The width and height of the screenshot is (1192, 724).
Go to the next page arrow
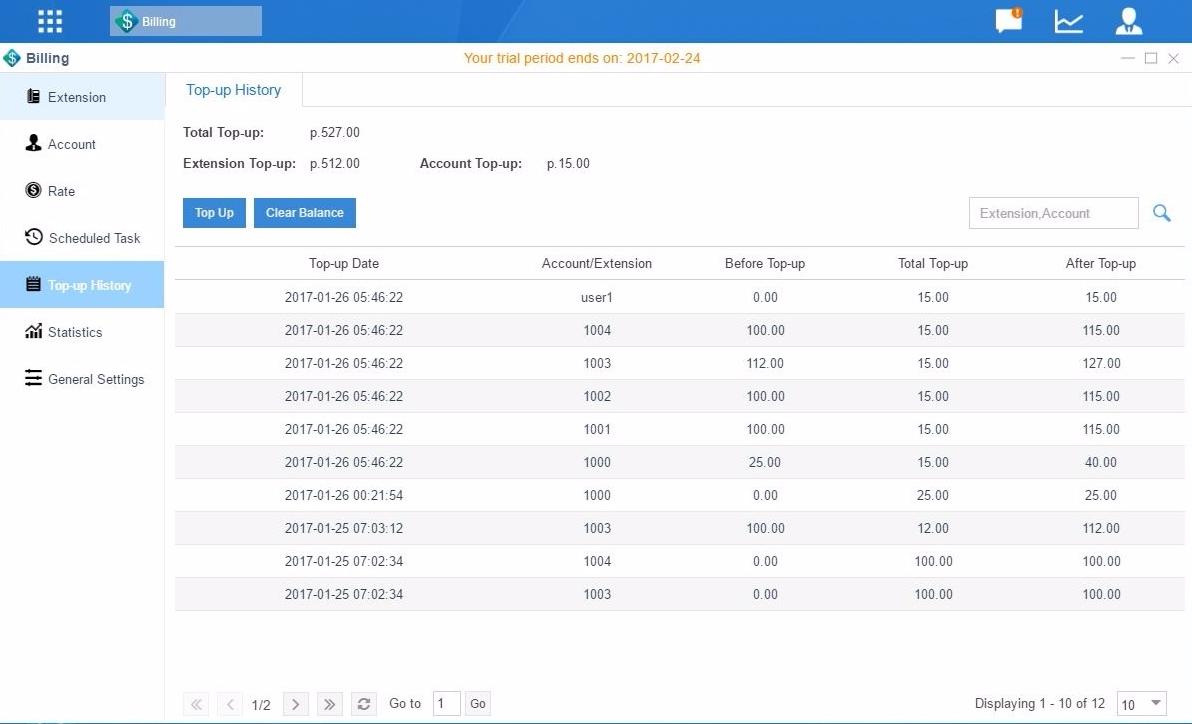point(296,704)
